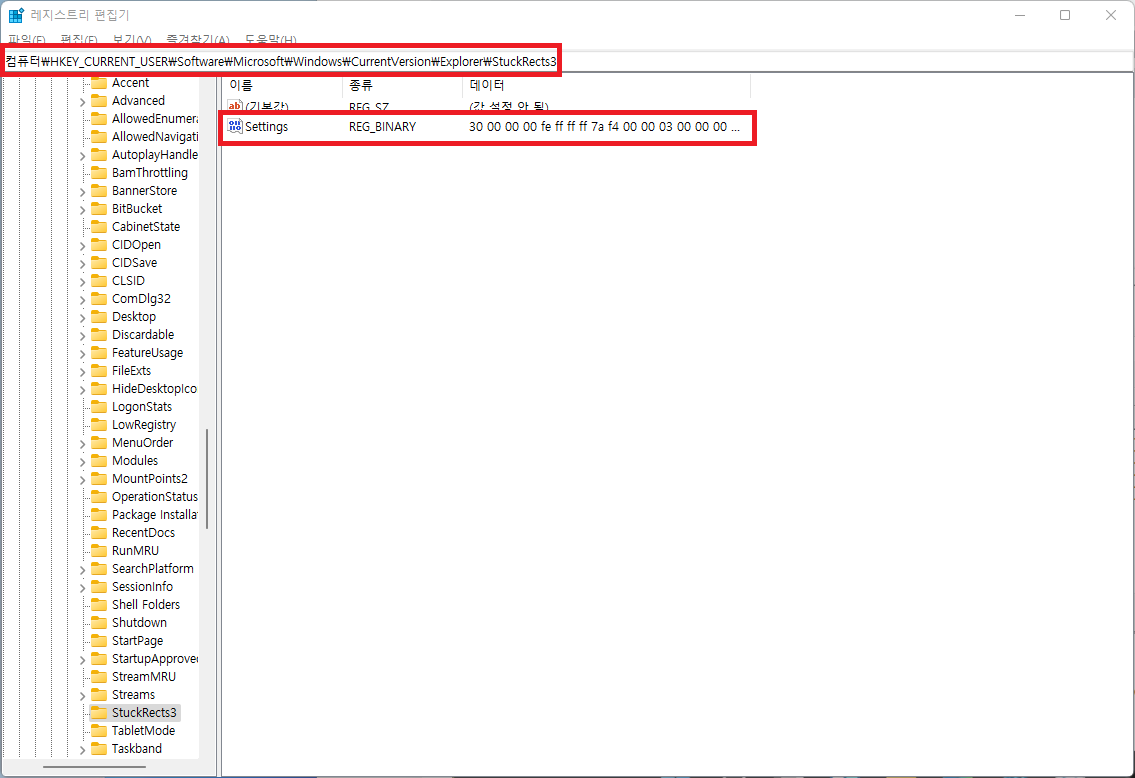Image resolution: width=1135 pixels, height=778 pixels.
Task: Expand the CIDOpen key
Action: pos(83,246)
